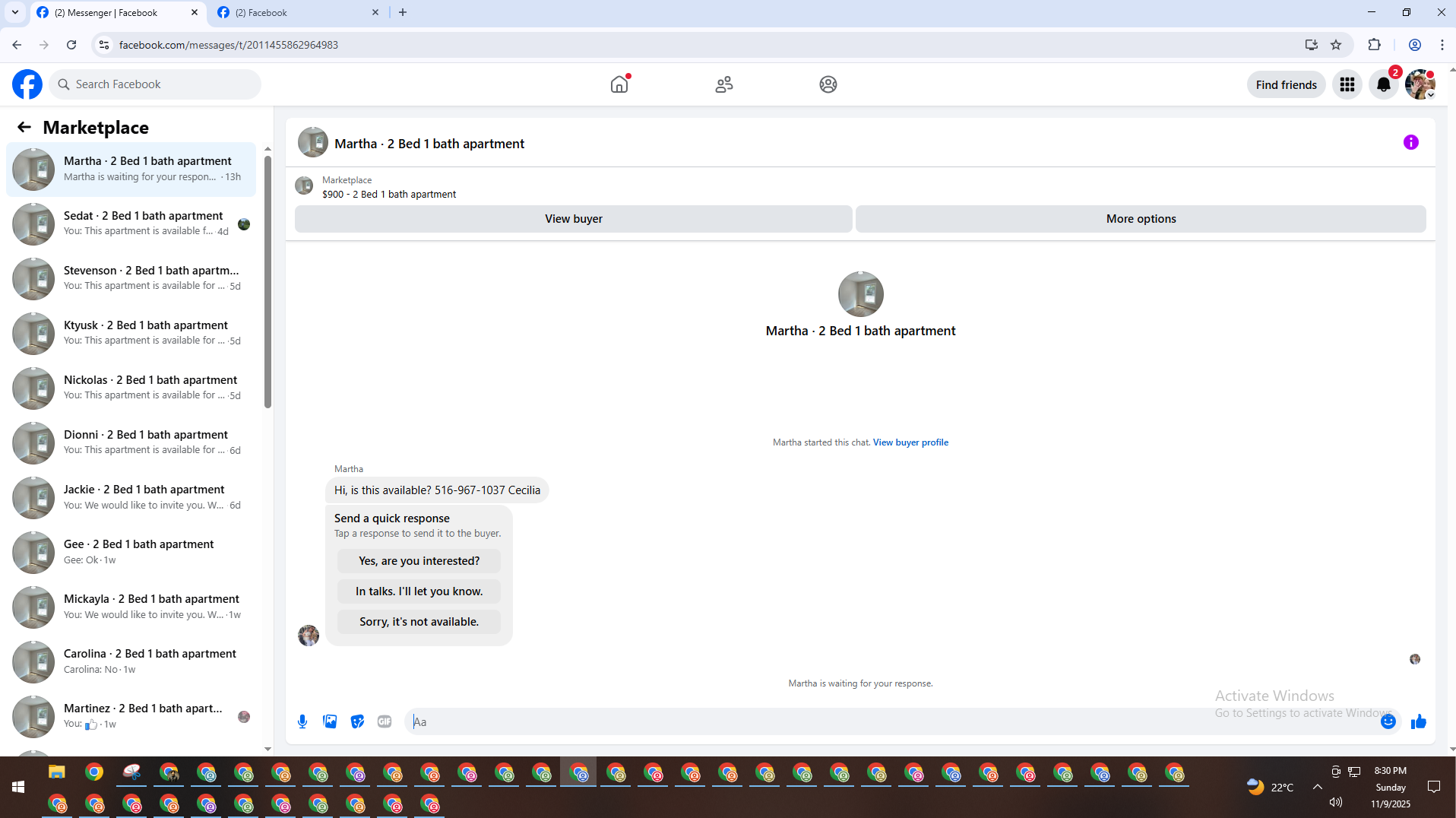Open Chrome's three-dot menu
The image size is (1456, 818).
pos(1442,45)
